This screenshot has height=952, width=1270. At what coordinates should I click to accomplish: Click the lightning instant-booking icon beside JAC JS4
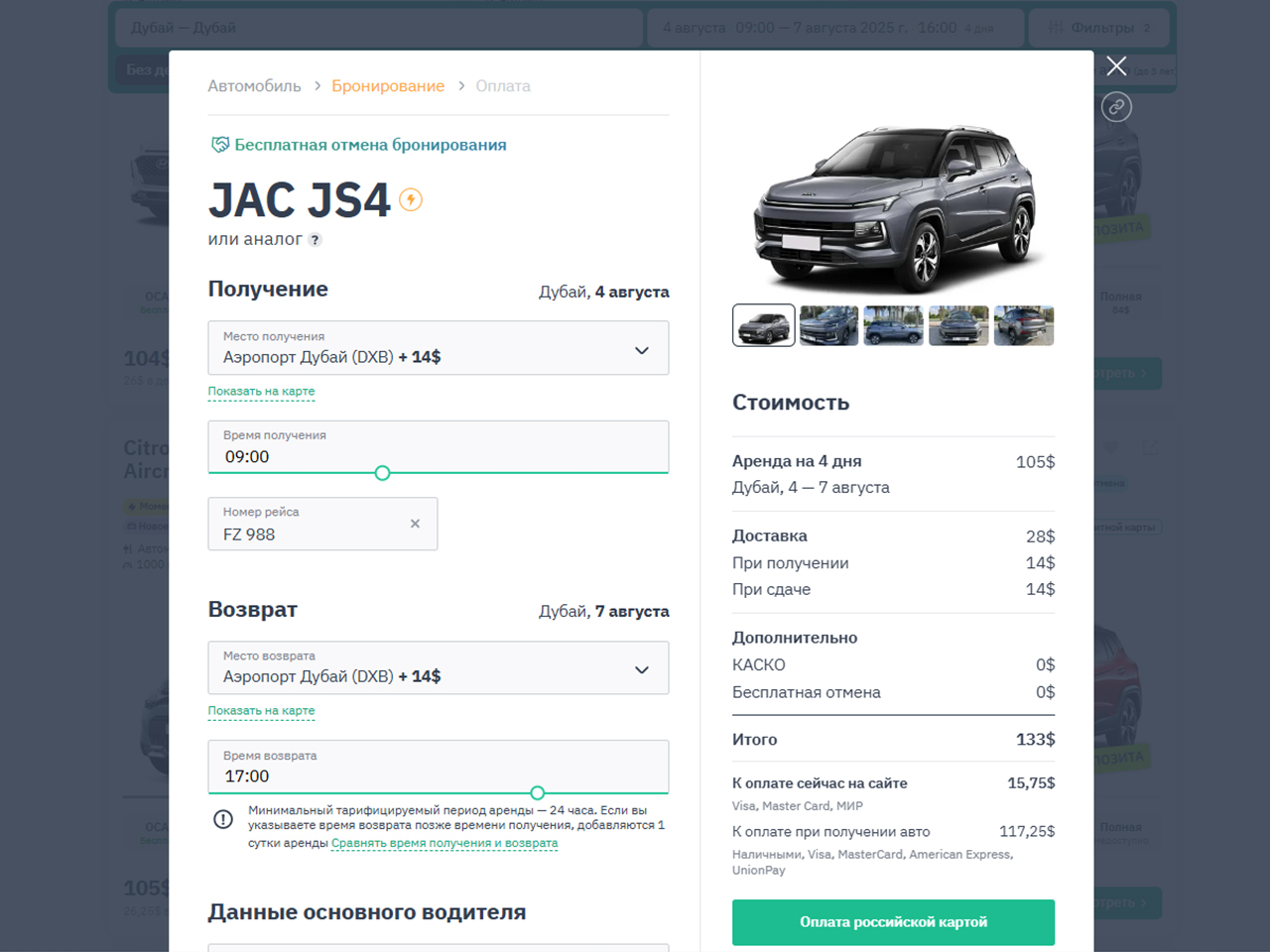[411, 199]
